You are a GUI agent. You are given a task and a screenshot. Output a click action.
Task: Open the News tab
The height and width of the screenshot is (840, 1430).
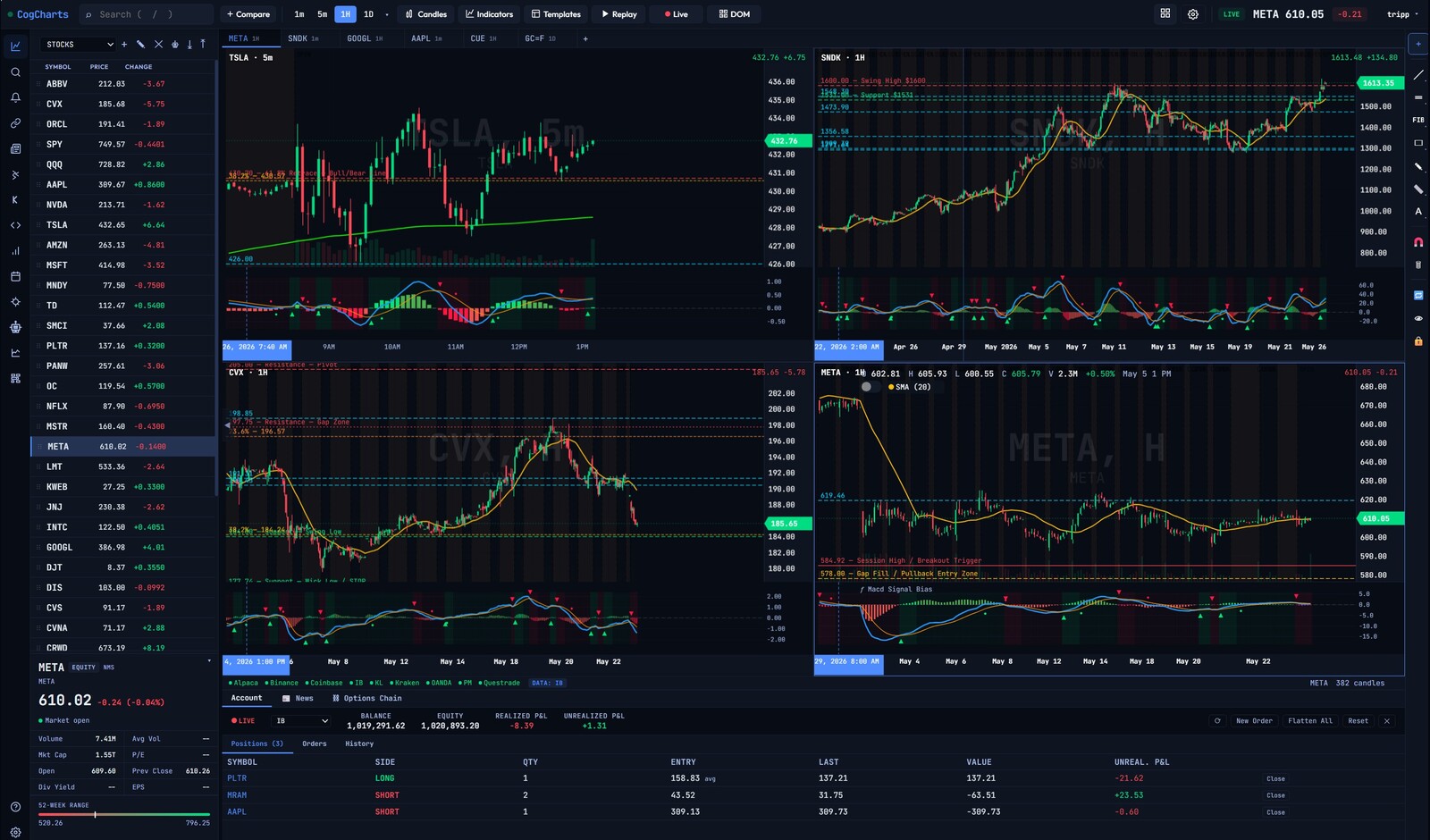coord(299,698)
